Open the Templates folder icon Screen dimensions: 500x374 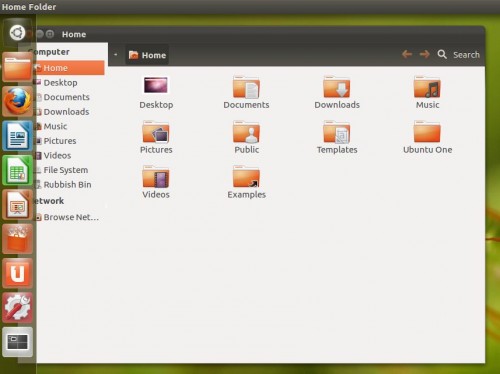[337, 132]
